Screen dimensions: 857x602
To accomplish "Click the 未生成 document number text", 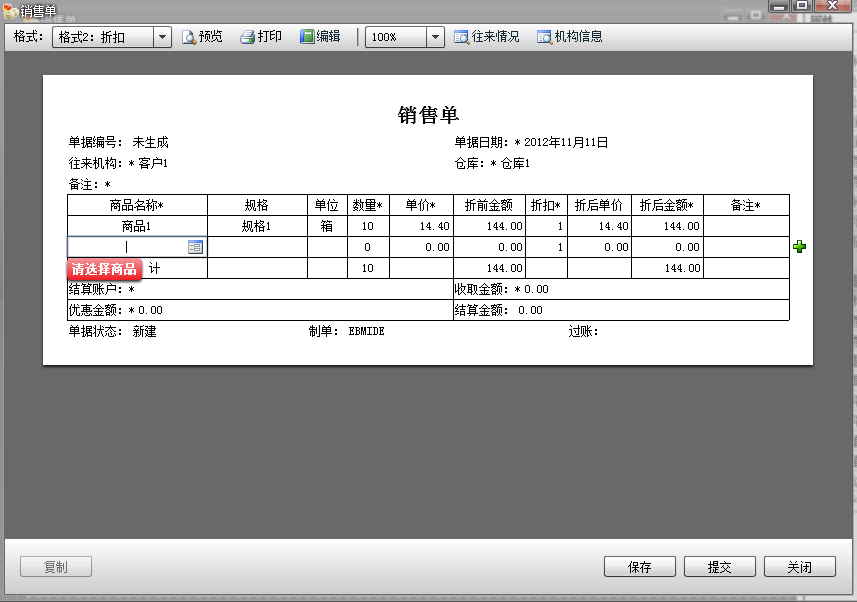I will pos(150,143).
